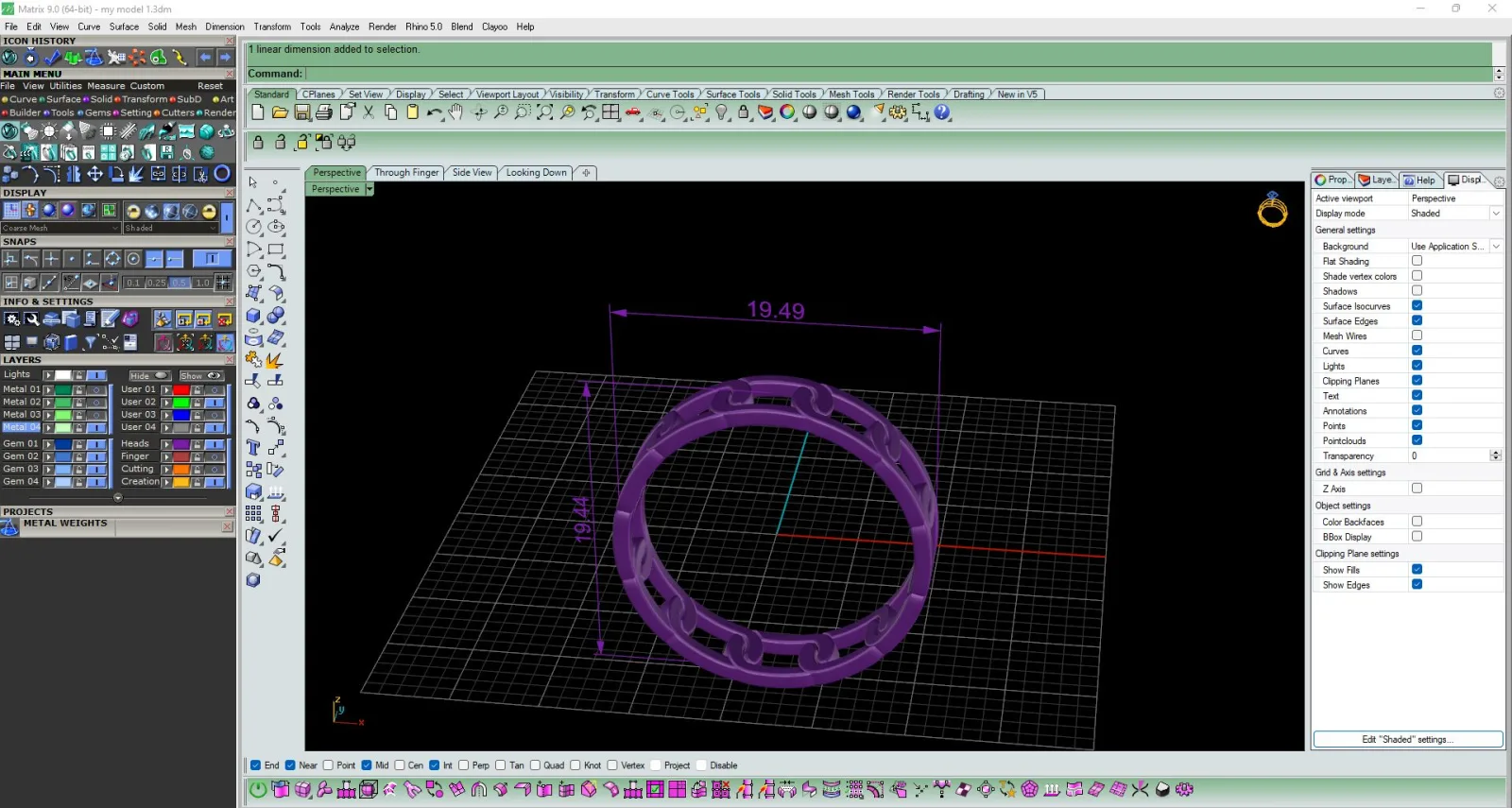Click the blue render sphere icon
The width and height of the screenshot is (1512, 808).
pyautogui.click(x=854, y=112)
